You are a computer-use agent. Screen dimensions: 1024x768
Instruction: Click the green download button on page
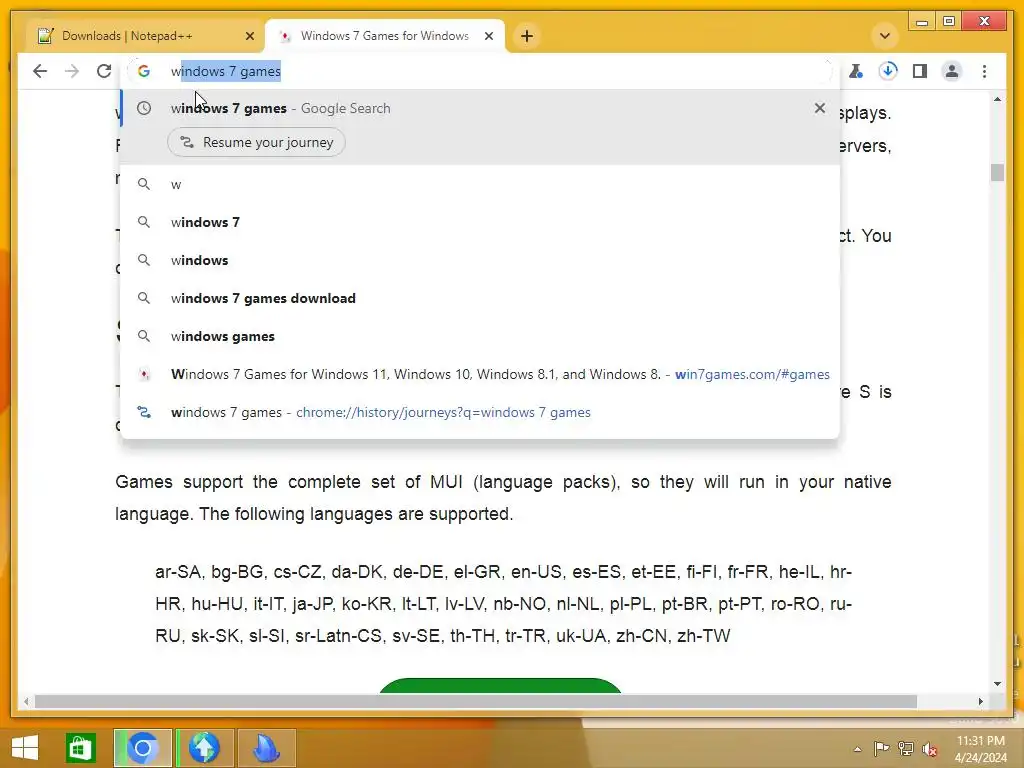pyautogui.click(x=500, y=686)
